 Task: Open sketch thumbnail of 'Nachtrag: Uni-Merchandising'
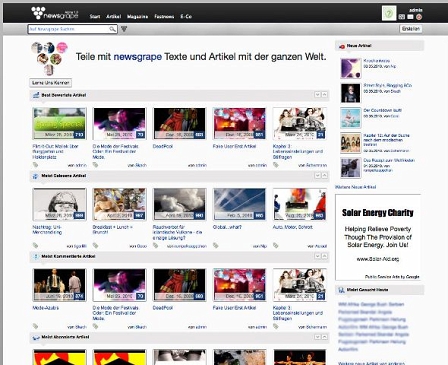59,204
